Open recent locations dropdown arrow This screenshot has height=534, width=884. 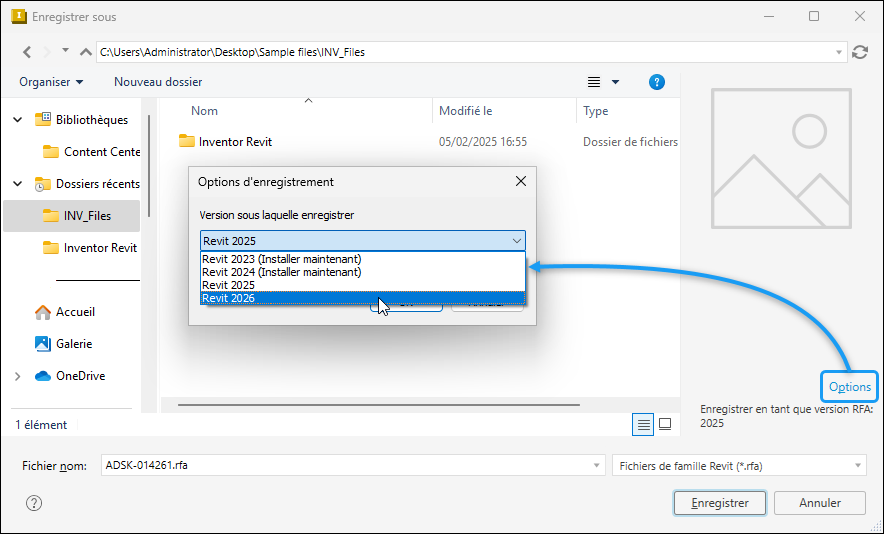pyautogui.click(x=65, y=51)
